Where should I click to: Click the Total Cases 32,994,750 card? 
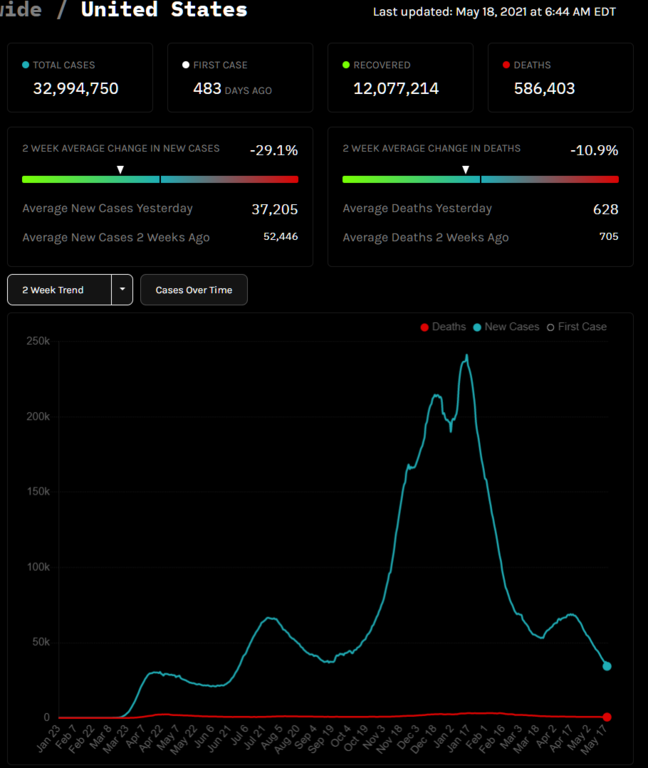80,77
